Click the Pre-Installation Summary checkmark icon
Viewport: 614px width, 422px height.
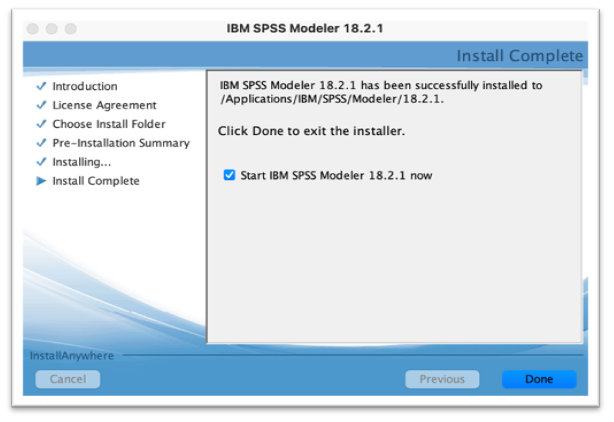click(x=41, y=143)
